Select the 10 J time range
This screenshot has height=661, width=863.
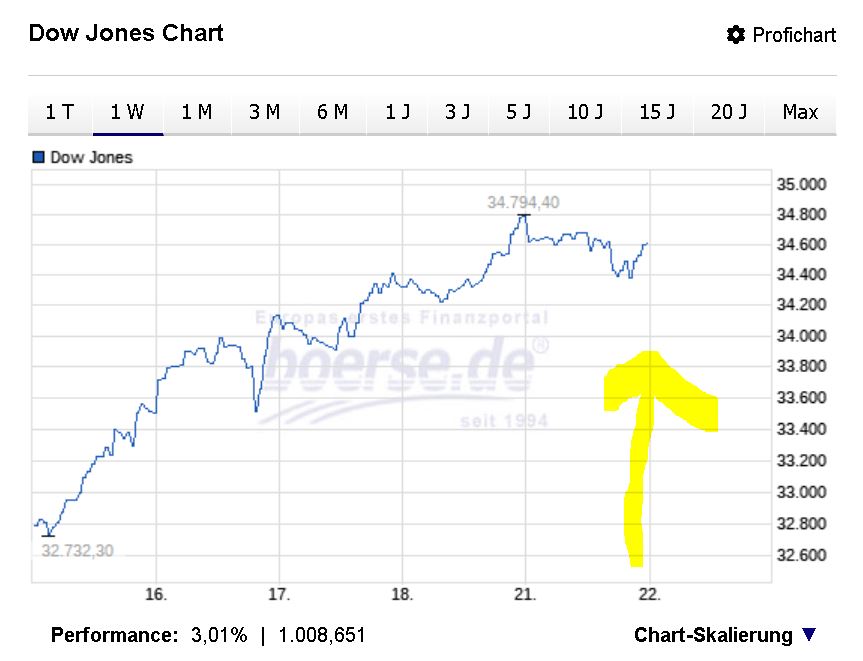(585, 112)
